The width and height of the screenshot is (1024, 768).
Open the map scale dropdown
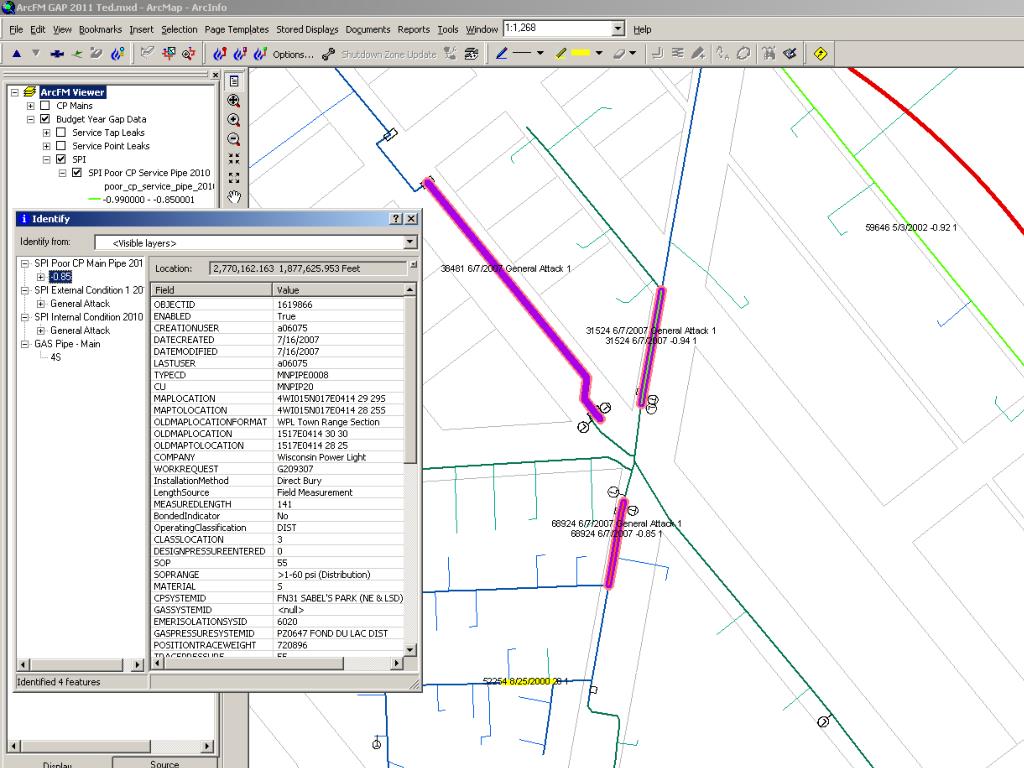click(618, 29)
